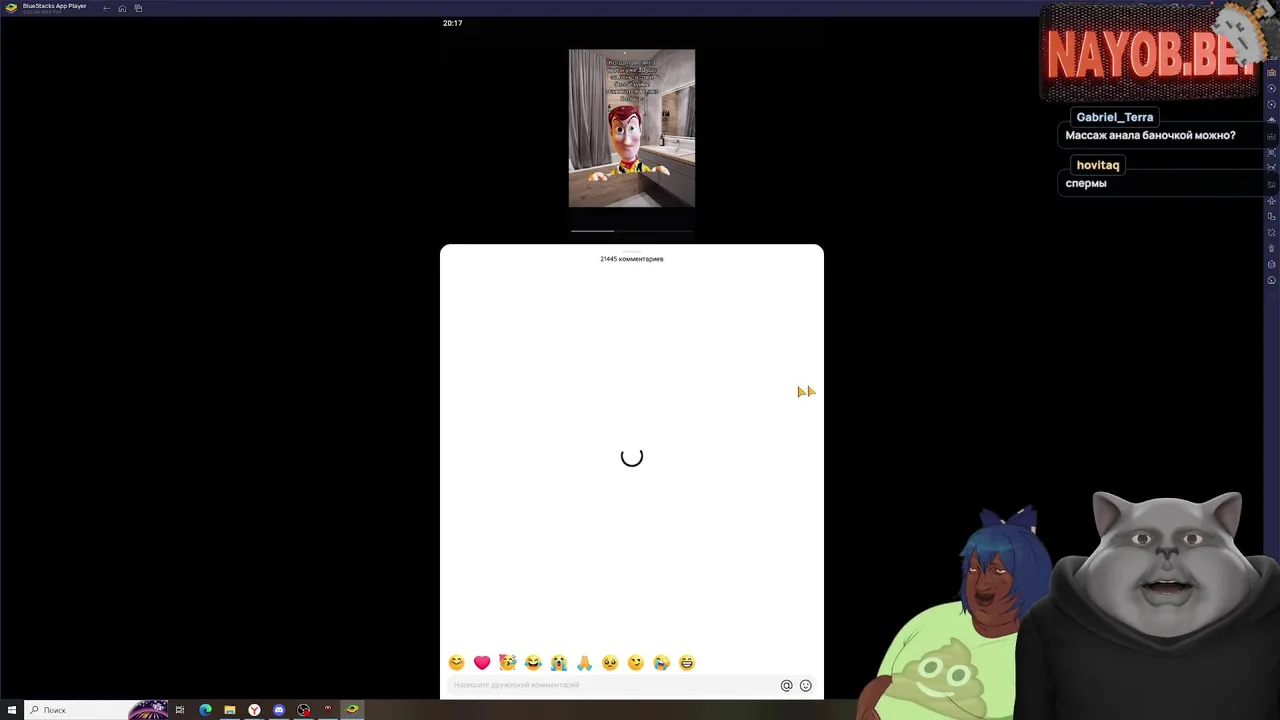
Task: Click Gabriel_Terra username in chat overlay
Action: 1115,117
